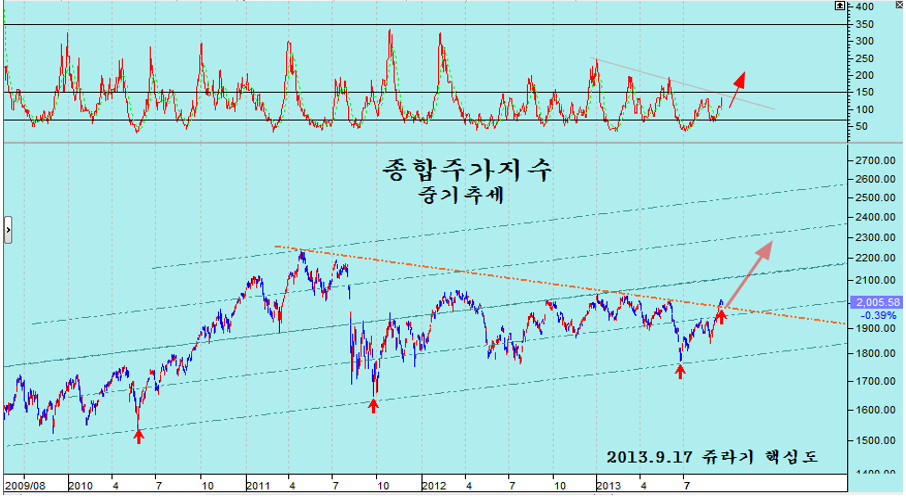Click the red arrow marker under mid-2013 low
906x498 pixels.
[x=680, y=371]
